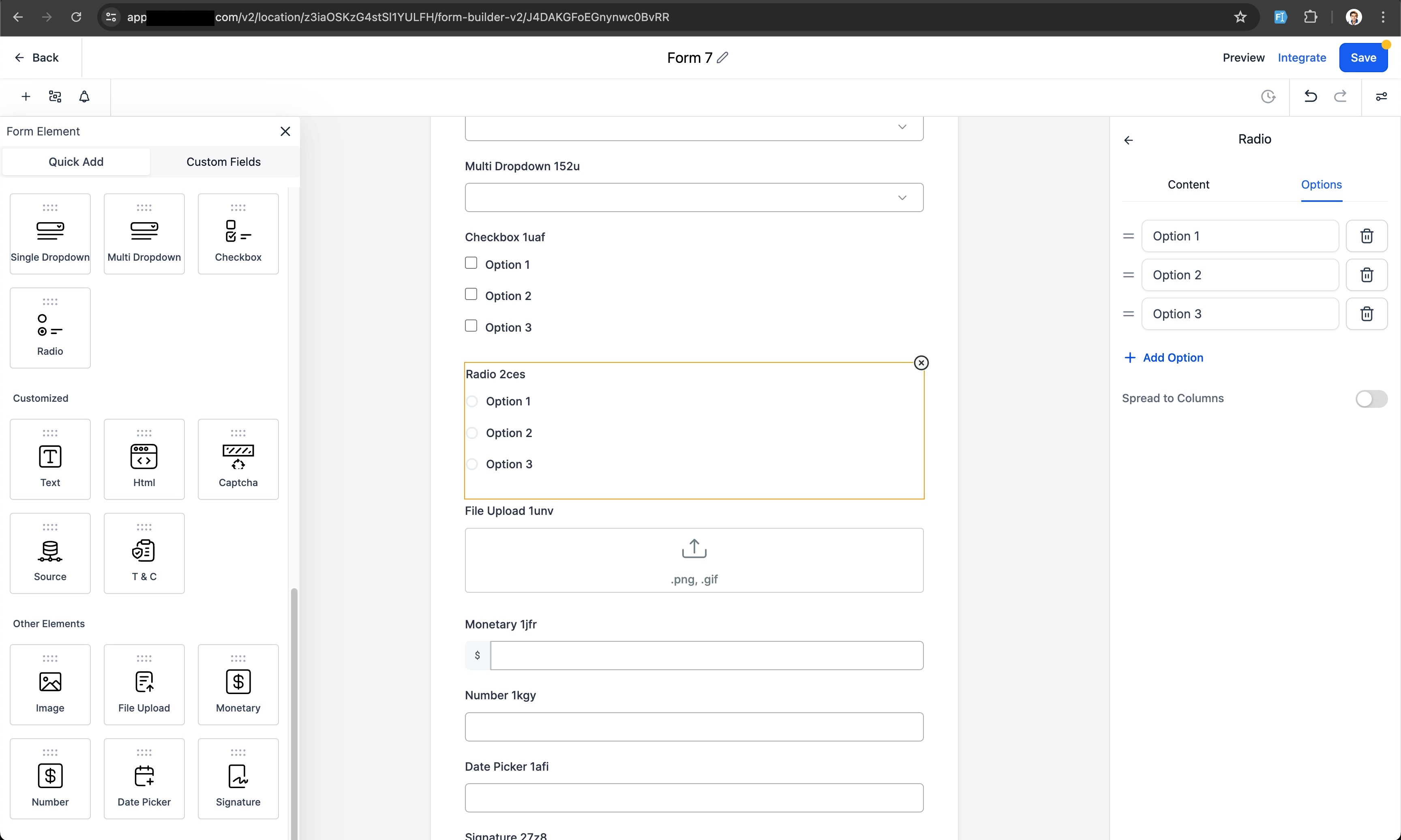This screenshot has width=1401, height=840.
Task: Click the plus add-element toolbar icon
Action: pos(26,97)
